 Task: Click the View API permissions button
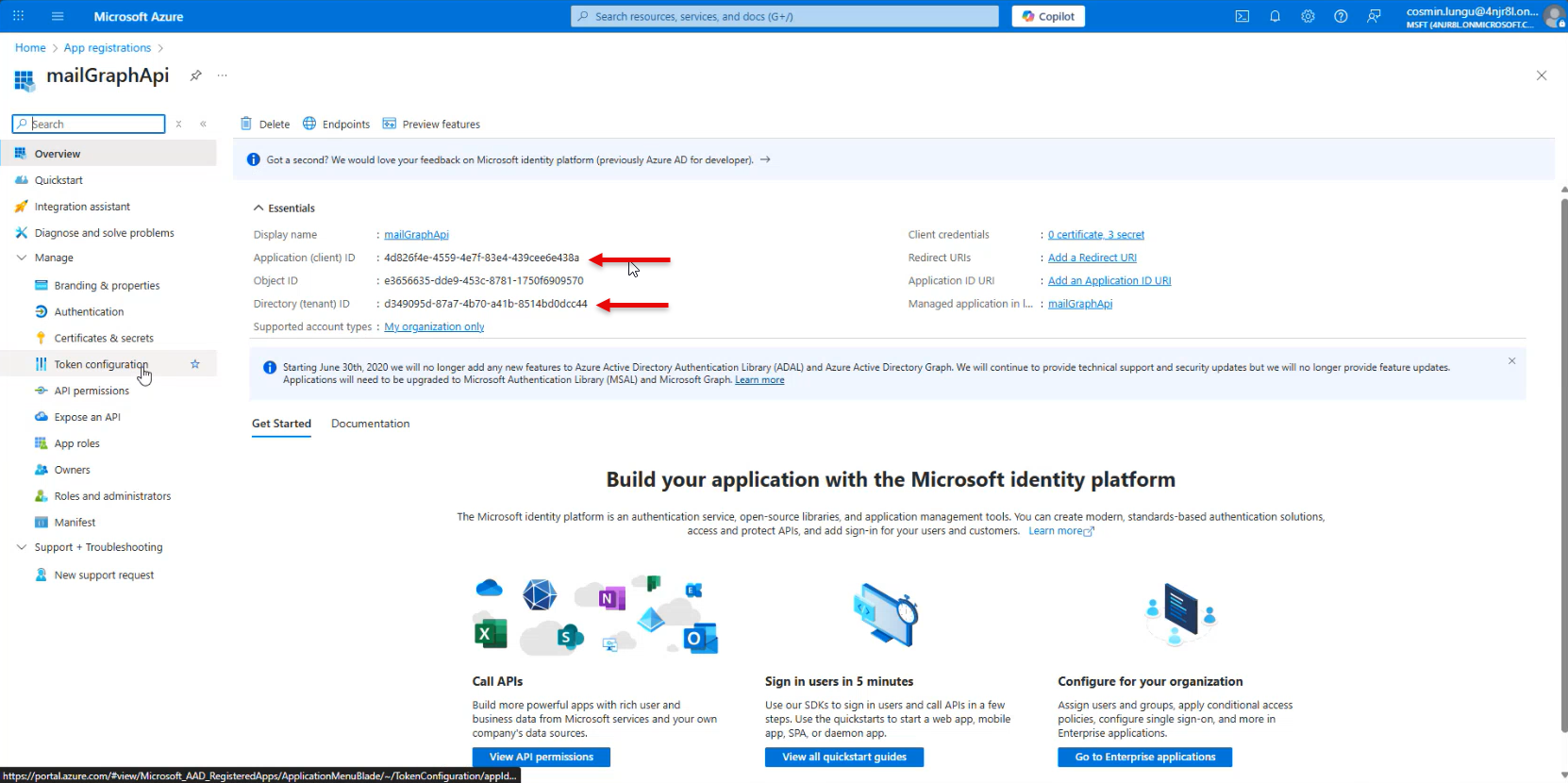tap(541, 757)
